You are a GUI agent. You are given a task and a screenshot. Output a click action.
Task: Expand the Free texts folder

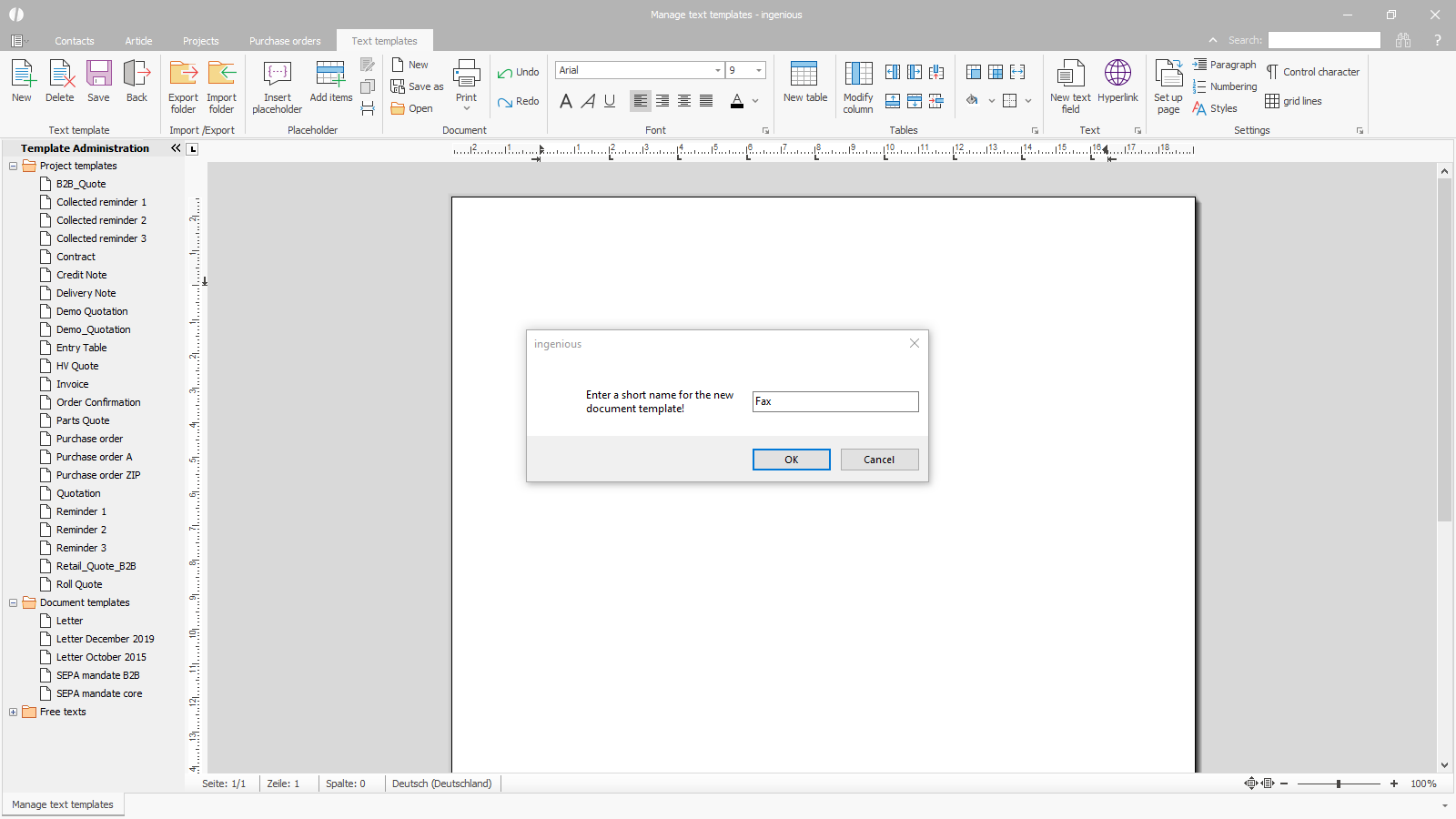[x=13, y=712]
